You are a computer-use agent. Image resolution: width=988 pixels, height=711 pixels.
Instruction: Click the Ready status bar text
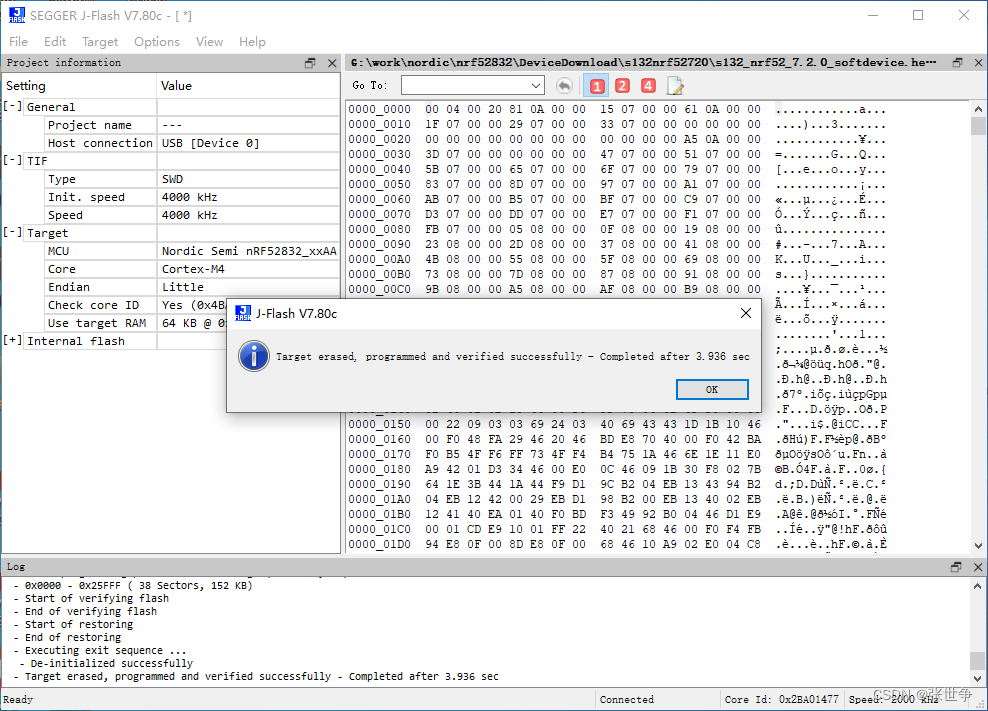(x=18, y=700)
